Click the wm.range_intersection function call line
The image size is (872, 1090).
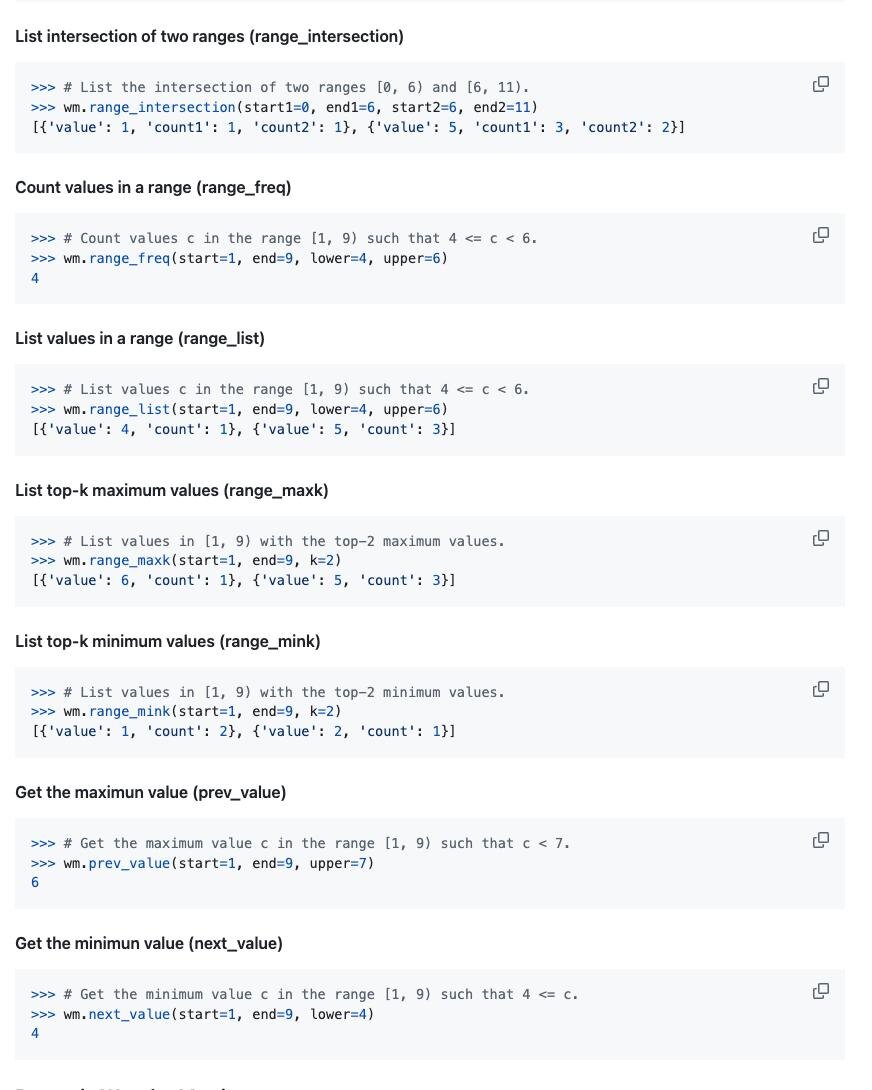[284, 107]
